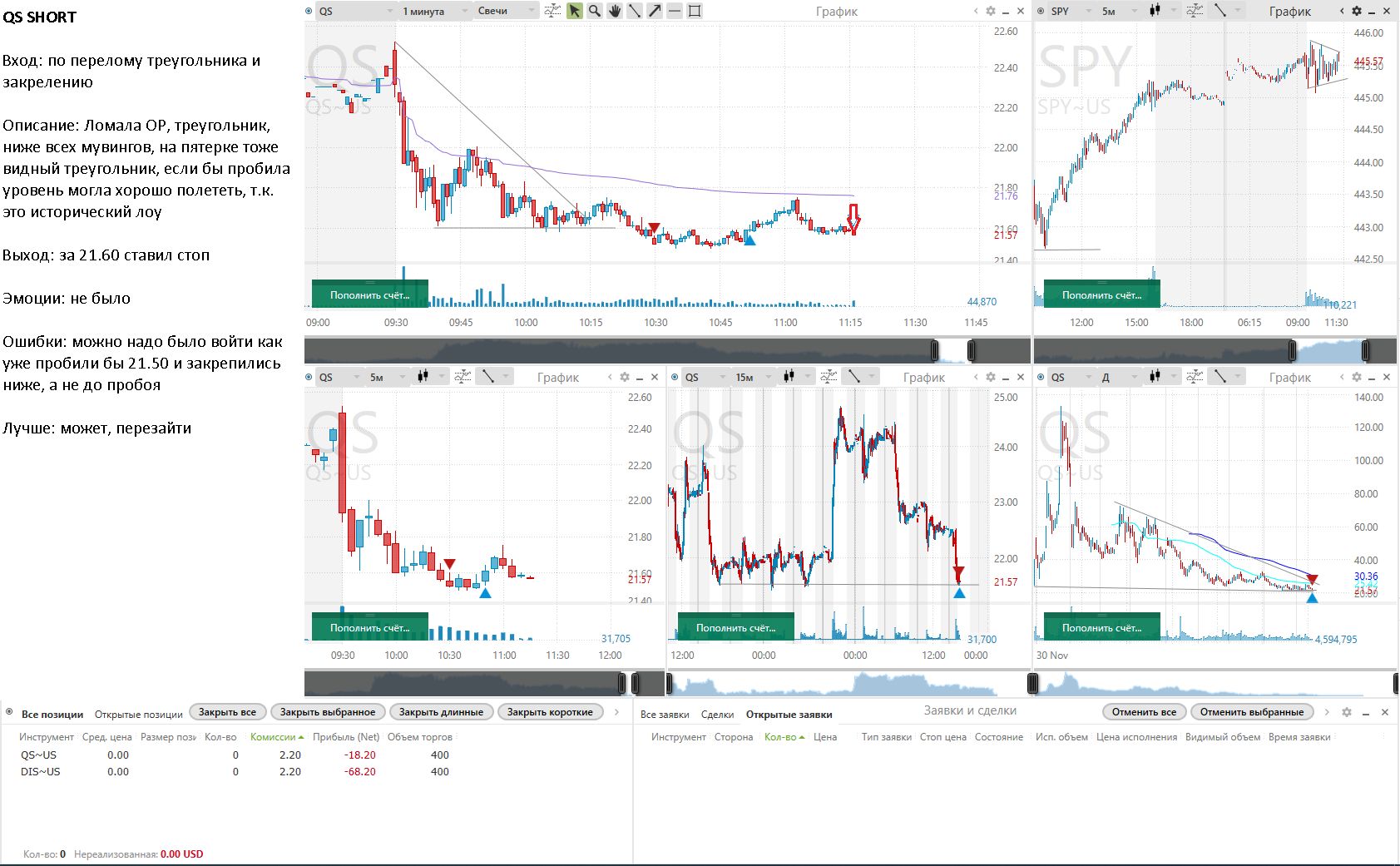Pick the arrow line drawing tool
Image resolution: width=1400 pixels, height=866 pixels.
pos(655,11)
